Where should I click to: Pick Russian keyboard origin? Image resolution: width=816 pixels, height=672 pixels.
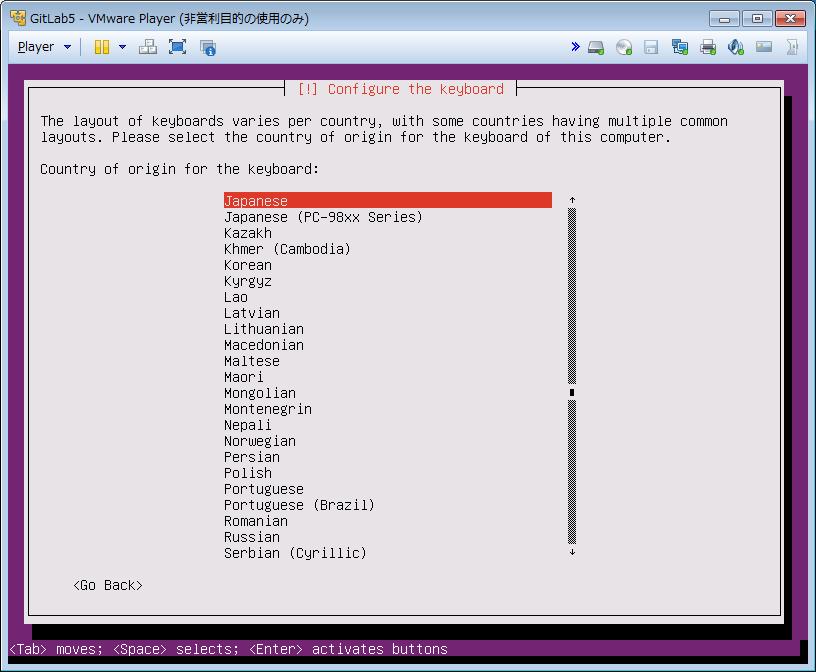click(x=252, y=537)
